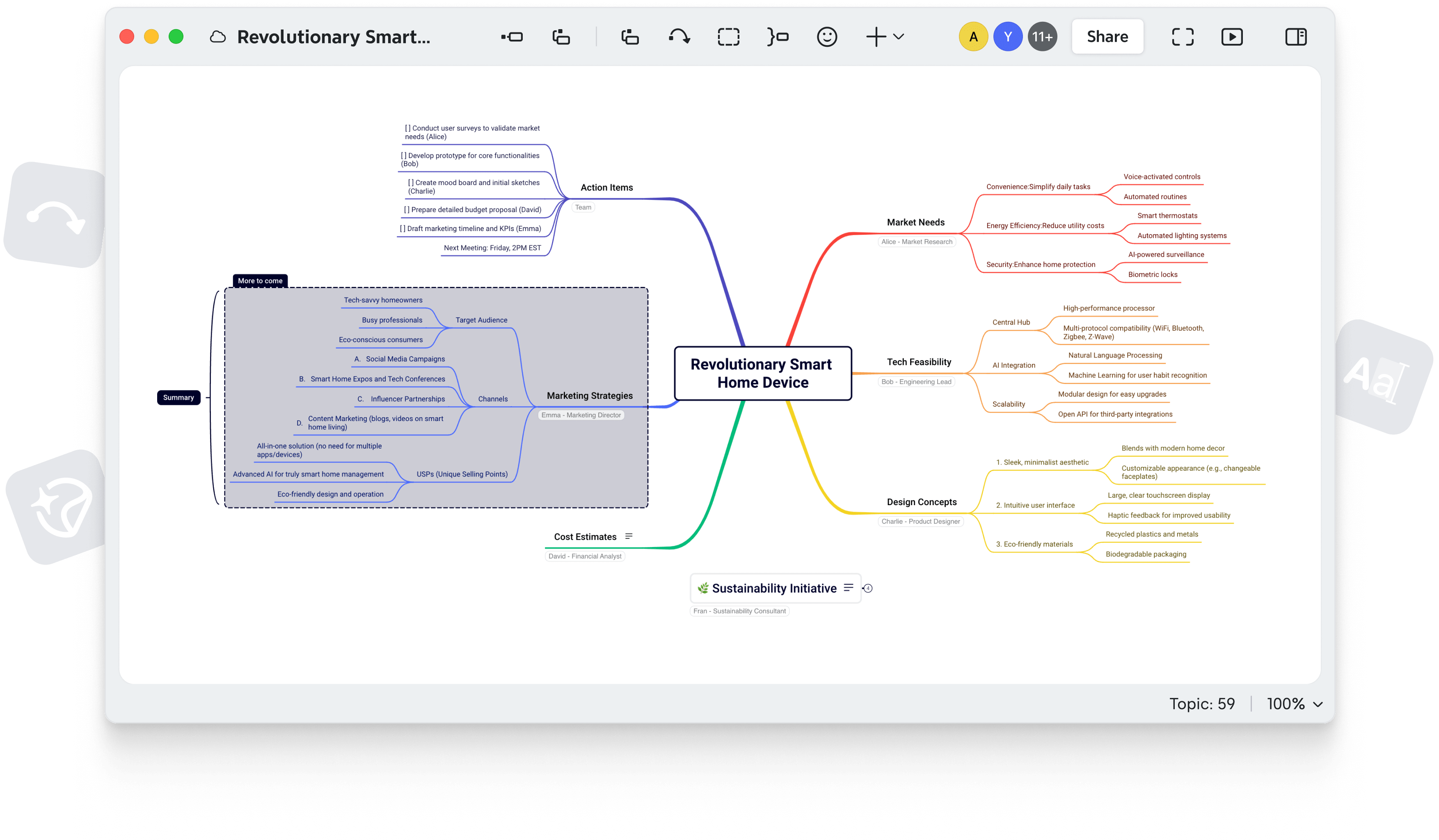The height and width of the screenshot is (840, 1439).
Task: Click the cloud sync icon beside document title
Action: pos(217,36)
